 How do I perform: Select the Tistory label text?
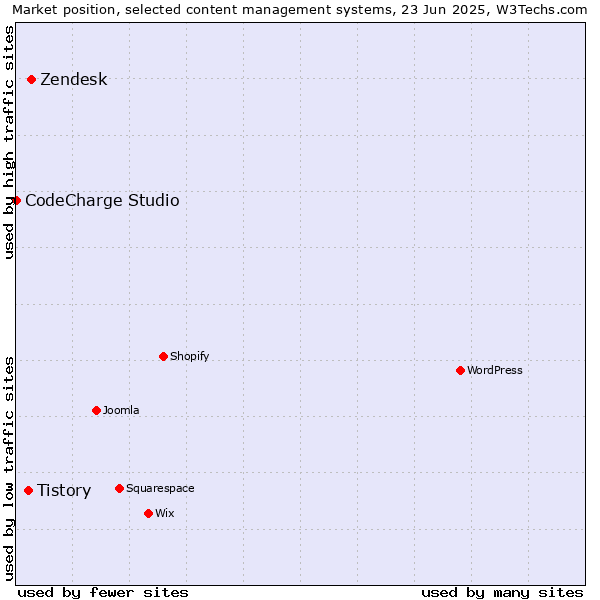click(x=64, y=491)
